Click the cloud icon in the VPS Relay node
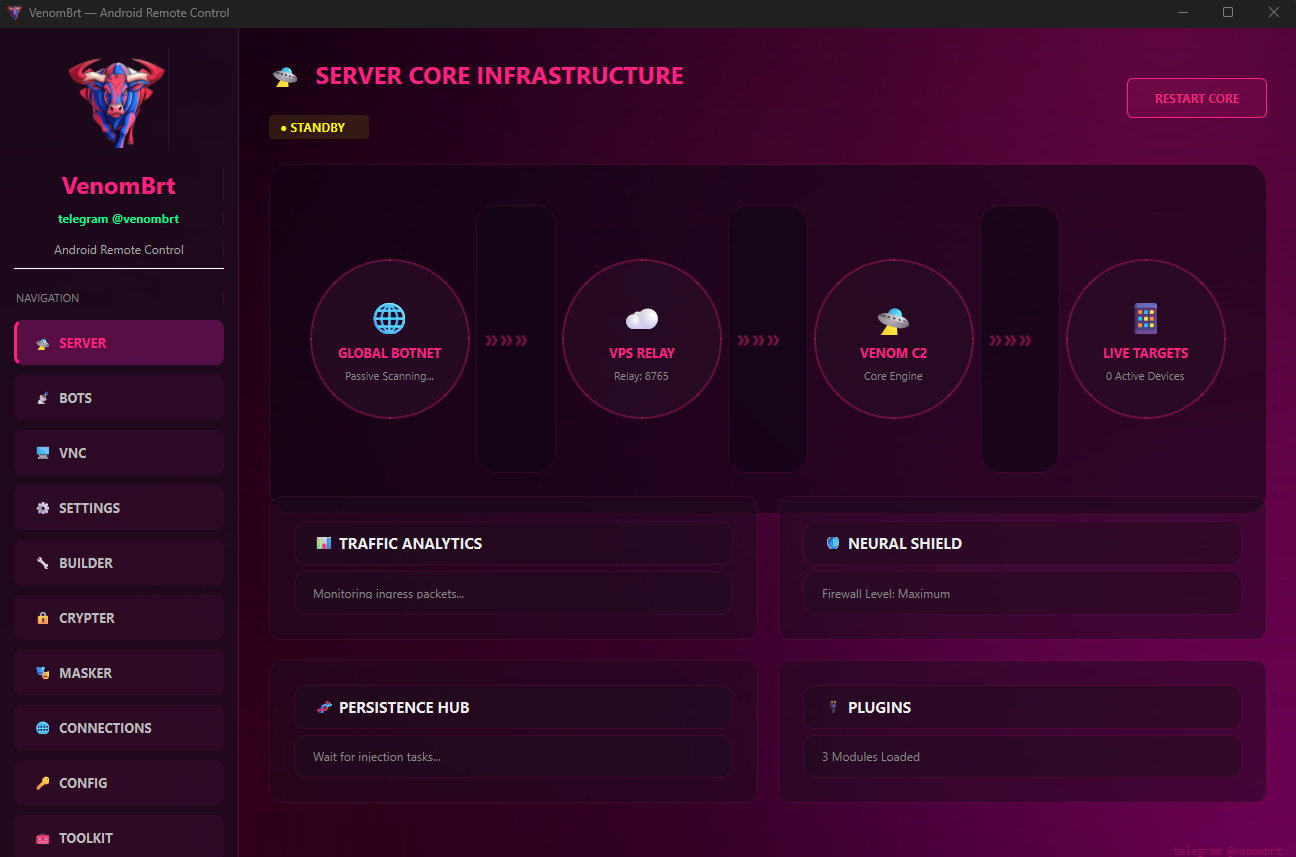This screenshot has height=857, width=1296. (641, 319)
